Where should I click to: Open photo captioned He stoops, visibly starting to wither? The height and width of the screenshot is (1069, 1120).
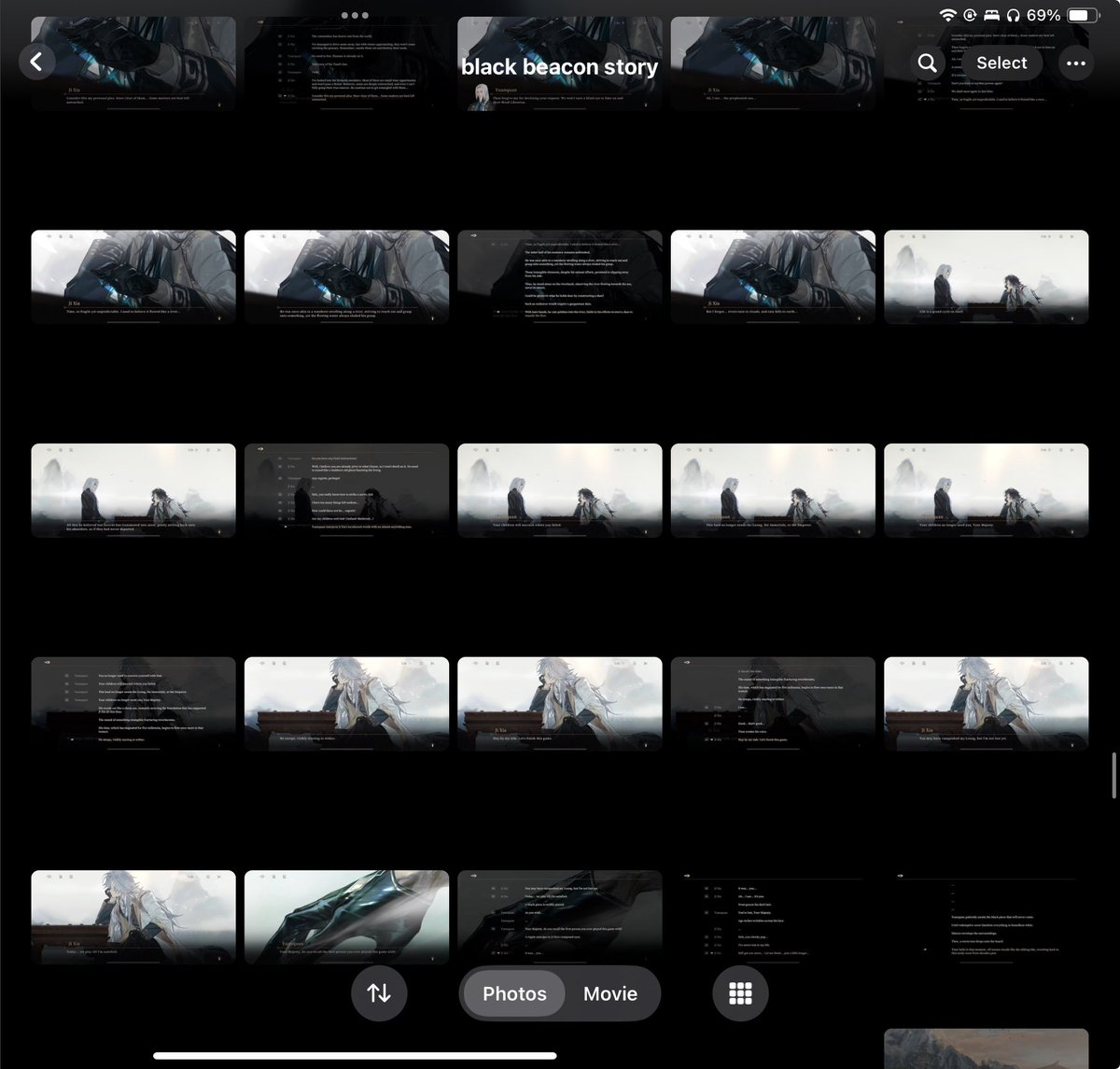pos(346,704)
